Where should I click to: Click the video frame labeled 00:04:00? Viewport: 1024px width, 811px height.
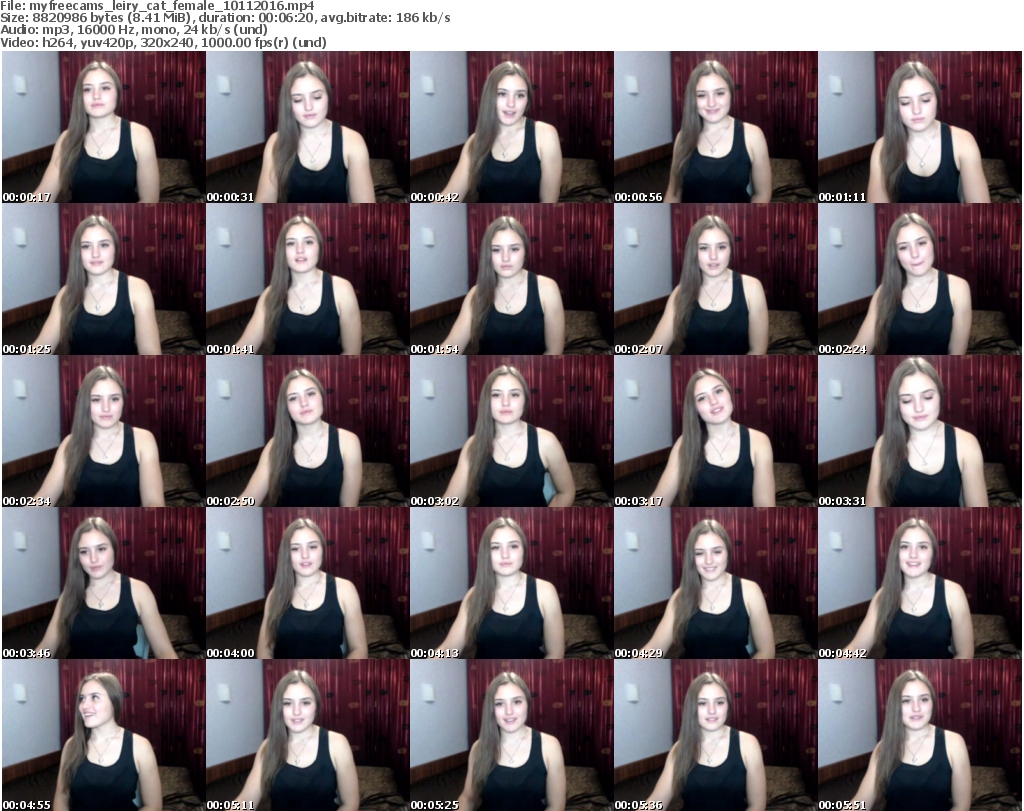308,583
